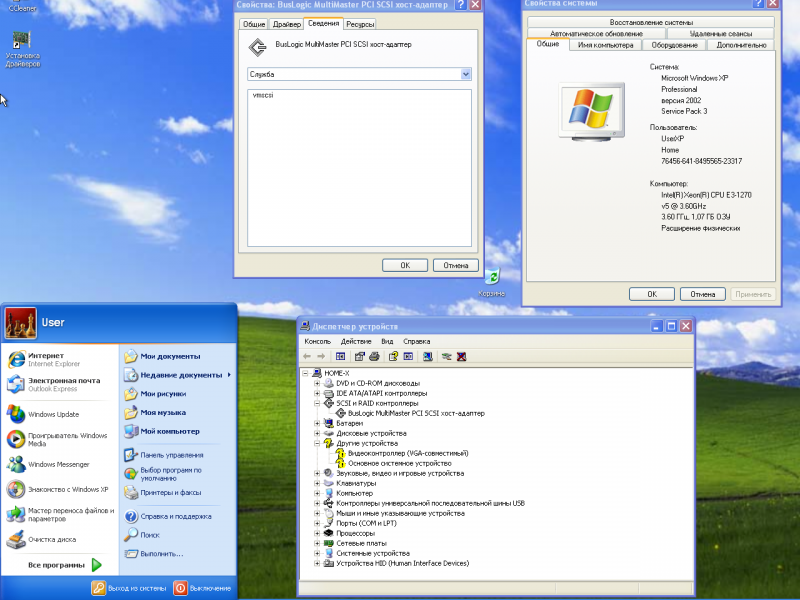This screenshot has width=800, height=600.
Task: Open Восстановление системы tab
Action: [x=651, y=22]
